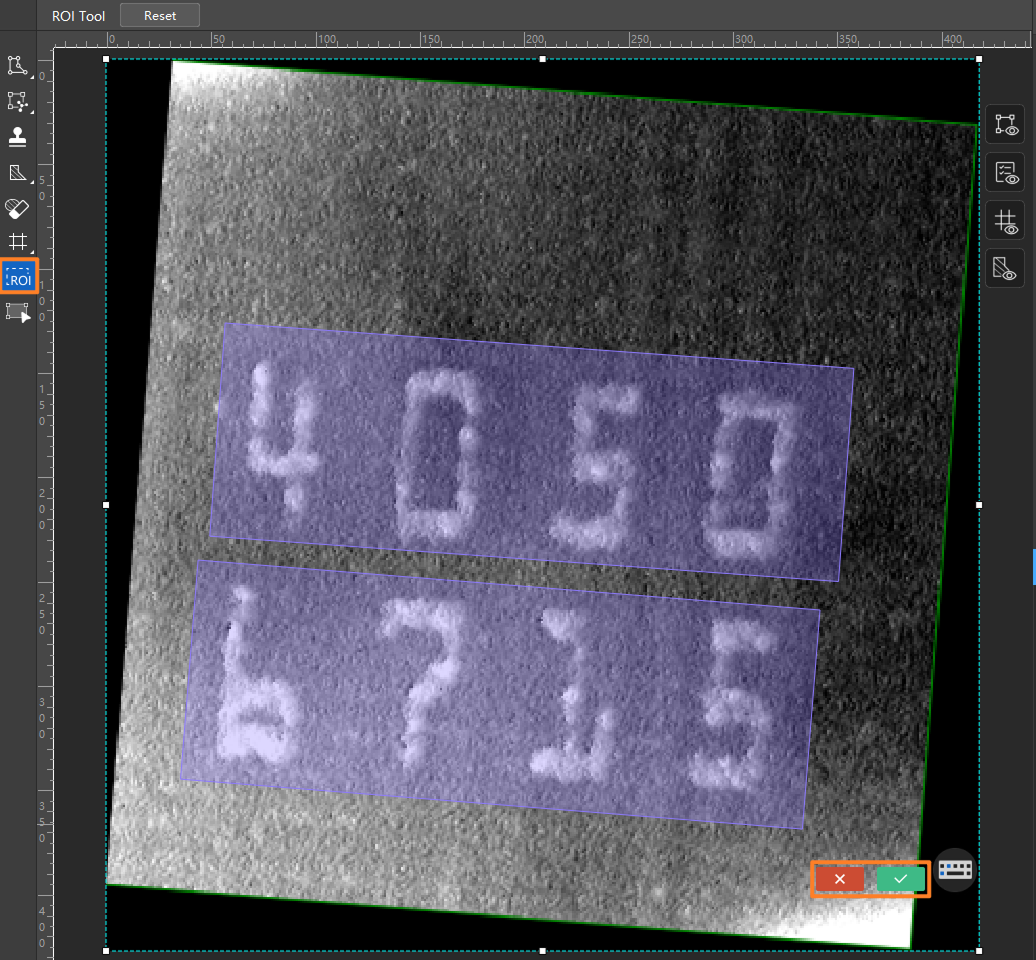
Task: Choose the stamp tool
Action: 17,137
